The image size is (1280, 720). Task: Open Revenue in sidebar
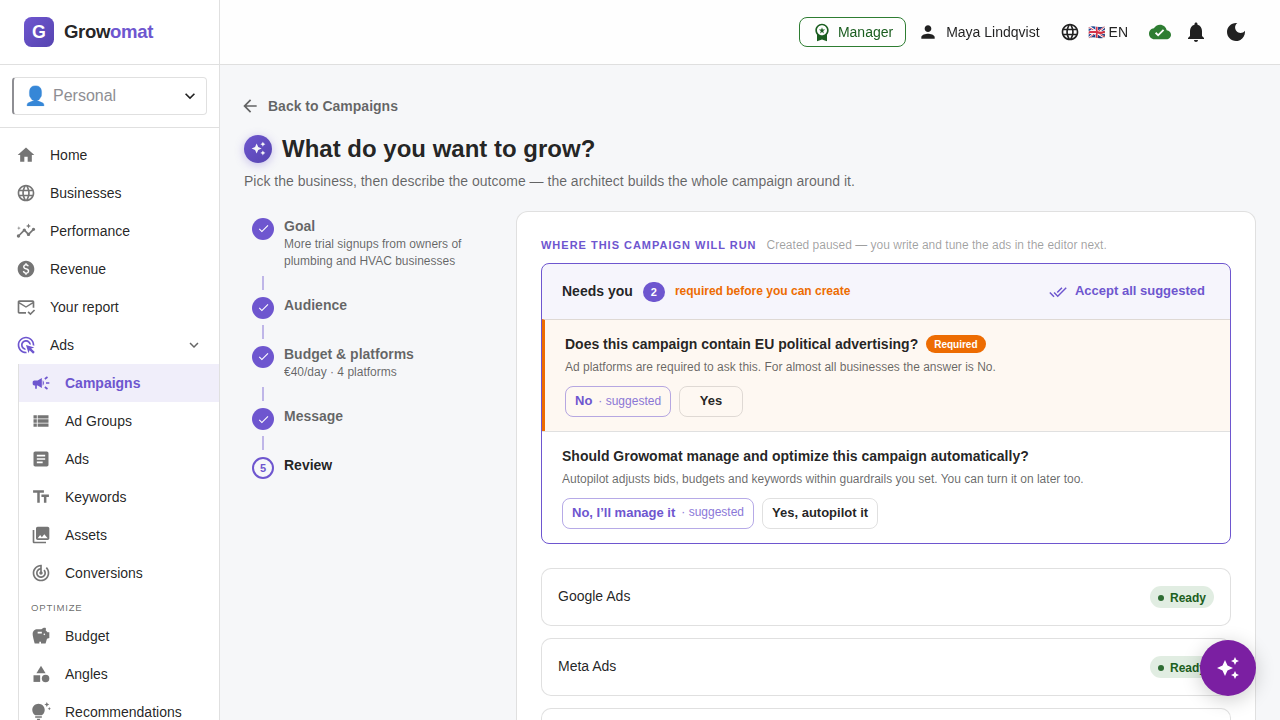[x=110, y=269]
